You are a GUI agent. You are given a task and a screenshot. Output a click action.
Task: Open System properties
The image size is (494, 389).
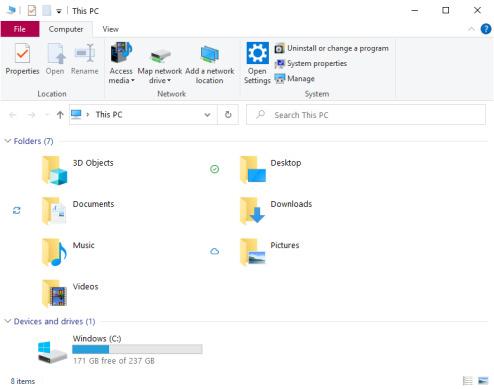311,63
